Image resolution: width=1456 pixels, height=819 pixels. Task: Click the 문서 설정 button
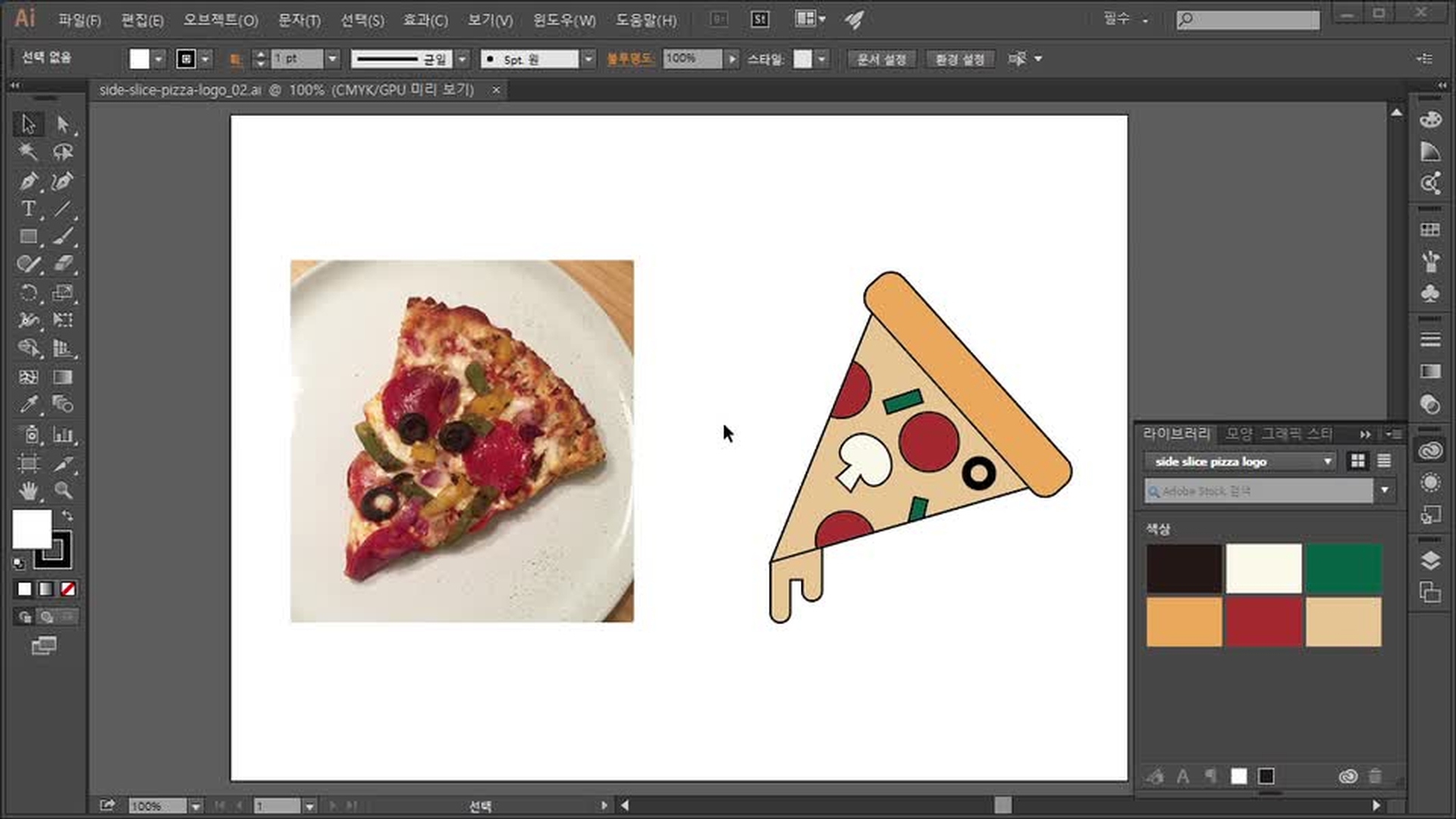point(881,59)
